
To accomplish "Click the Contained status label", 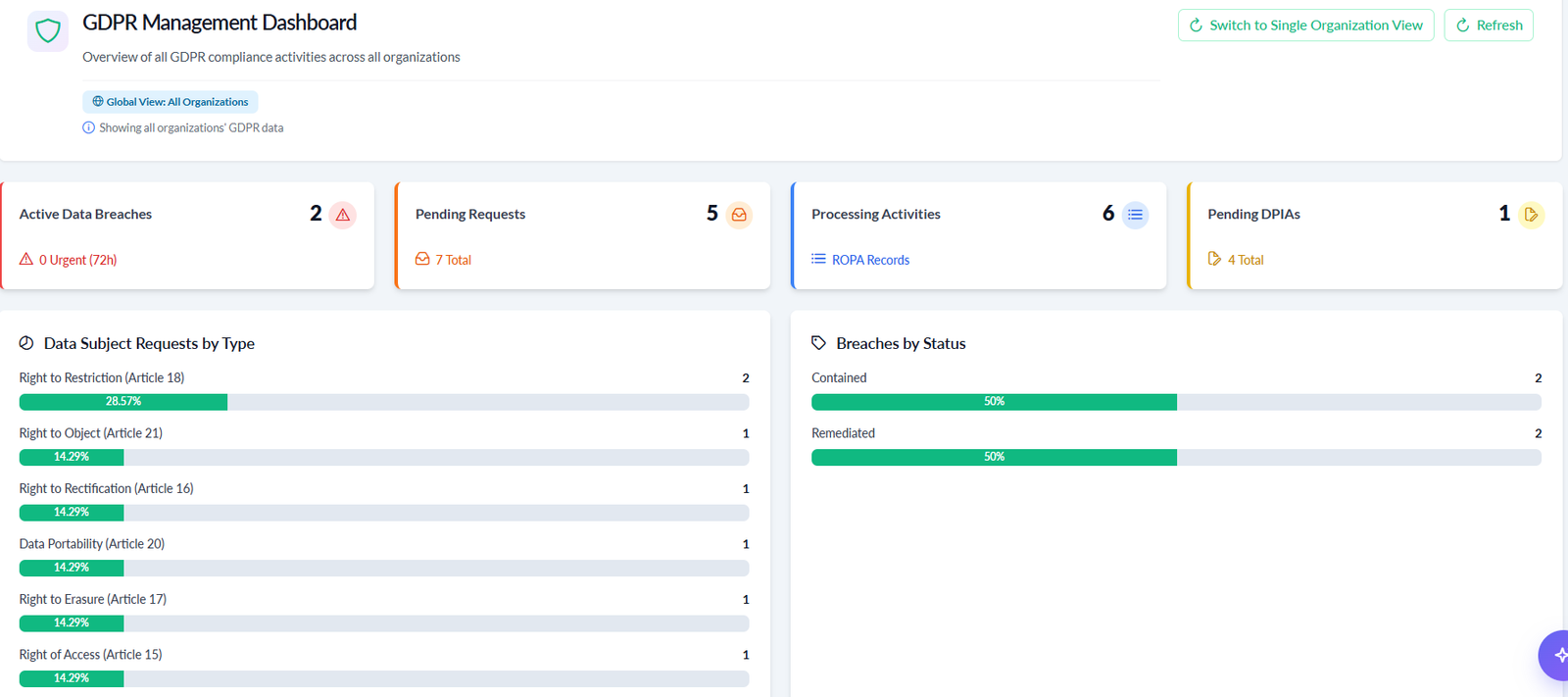I will 839,377.
